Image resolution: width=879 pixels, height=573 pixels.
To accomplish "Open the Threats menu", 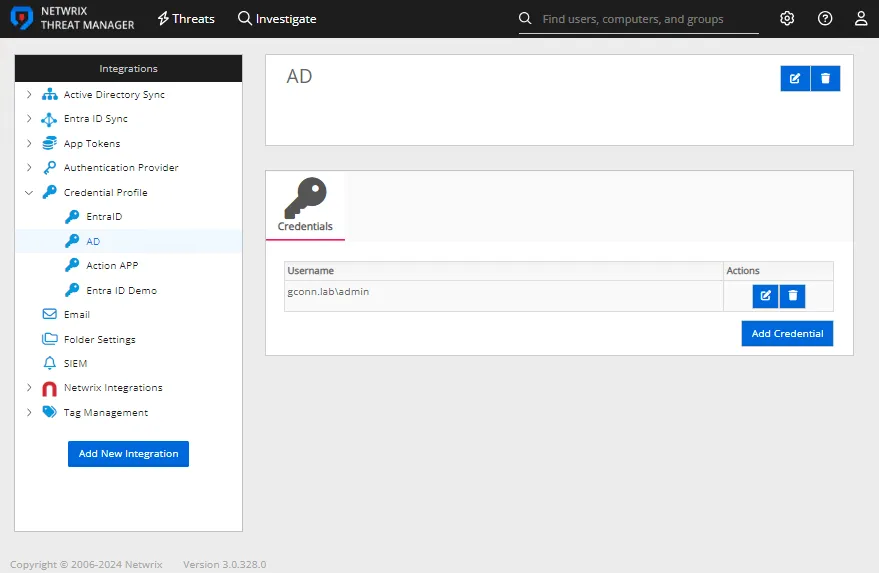I will click(186, 19).
